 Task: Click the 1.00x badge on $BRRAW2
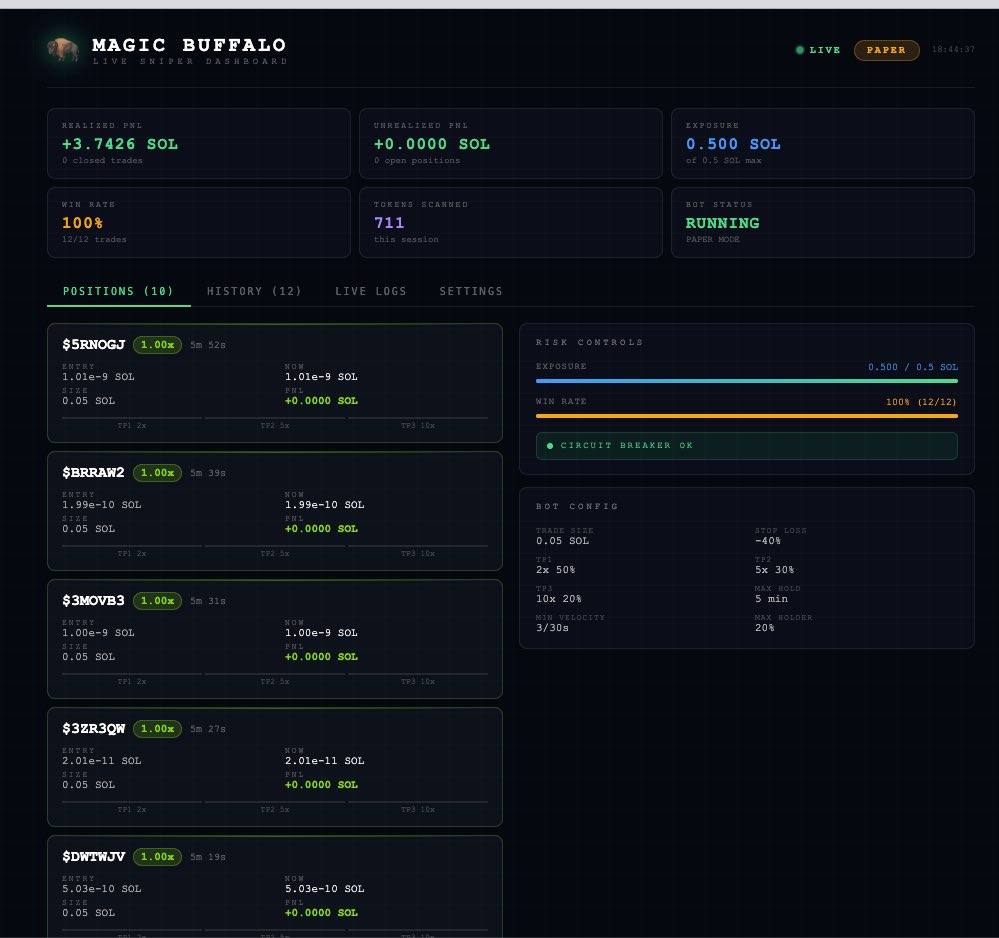[x=157, y=473]
